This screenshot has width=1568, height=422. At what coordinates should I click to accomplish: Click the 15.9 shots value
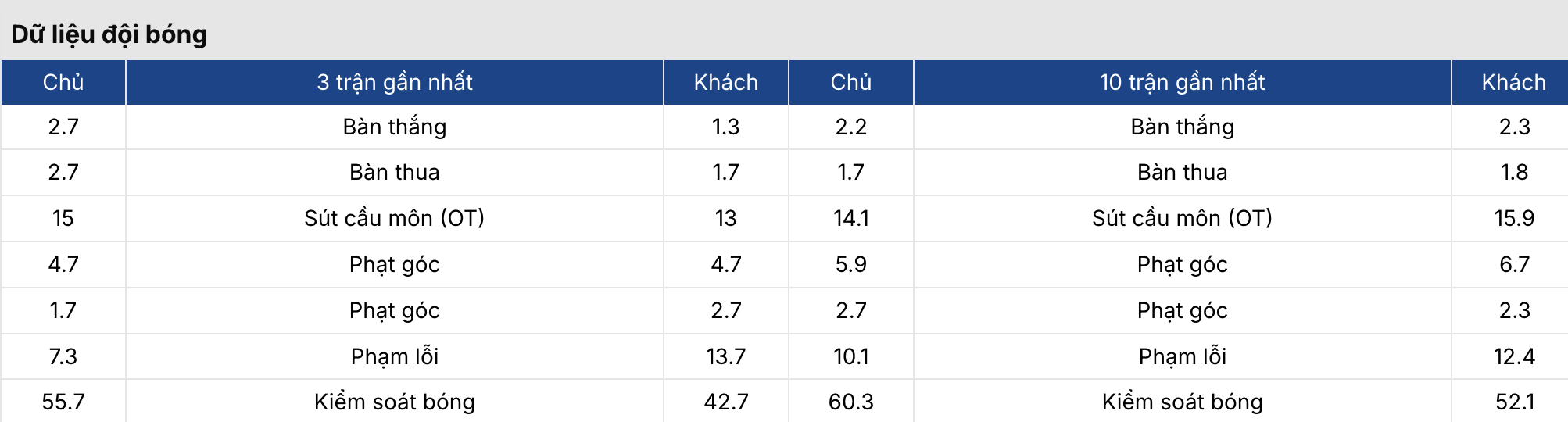pos(1514,218)
